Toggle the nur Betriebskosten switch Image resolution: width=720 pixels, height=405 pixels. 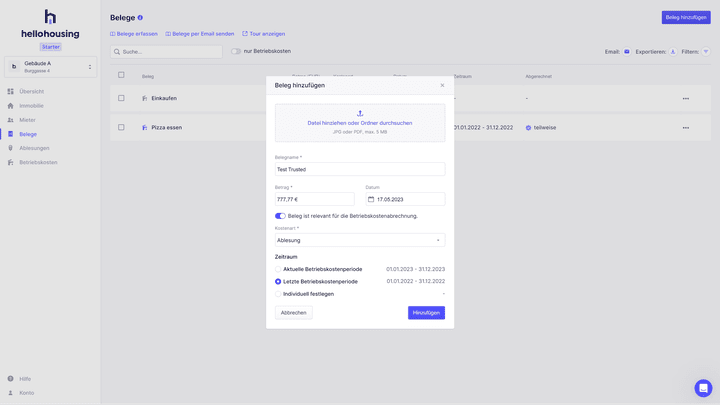click(236, 51)
